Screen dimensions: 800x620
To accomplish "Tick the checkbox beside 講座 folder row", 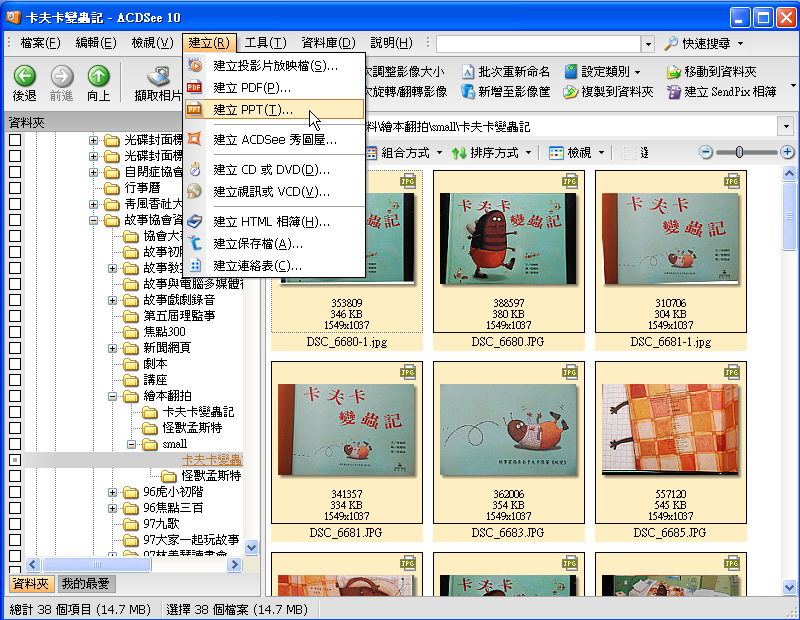I will click(15, 380).
